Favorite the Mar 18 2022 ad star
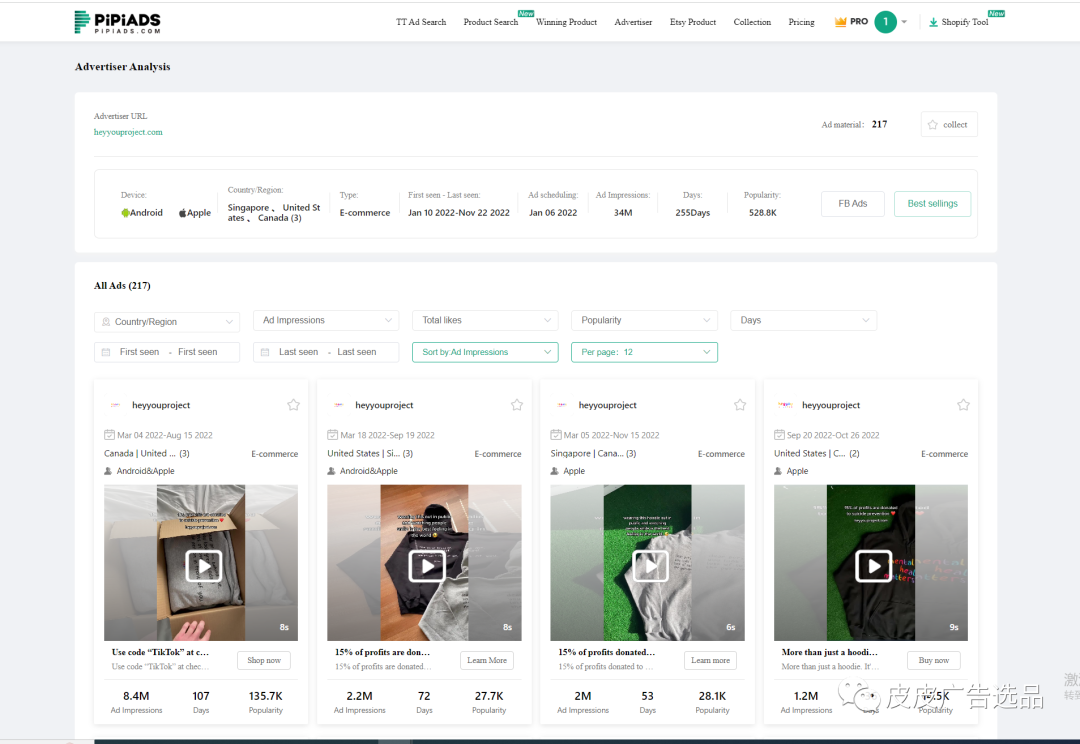 click(517, 405)
